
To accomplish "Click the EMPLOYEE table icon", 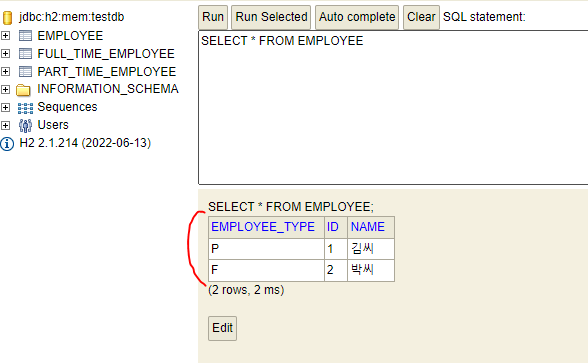I will coord(25,36).
